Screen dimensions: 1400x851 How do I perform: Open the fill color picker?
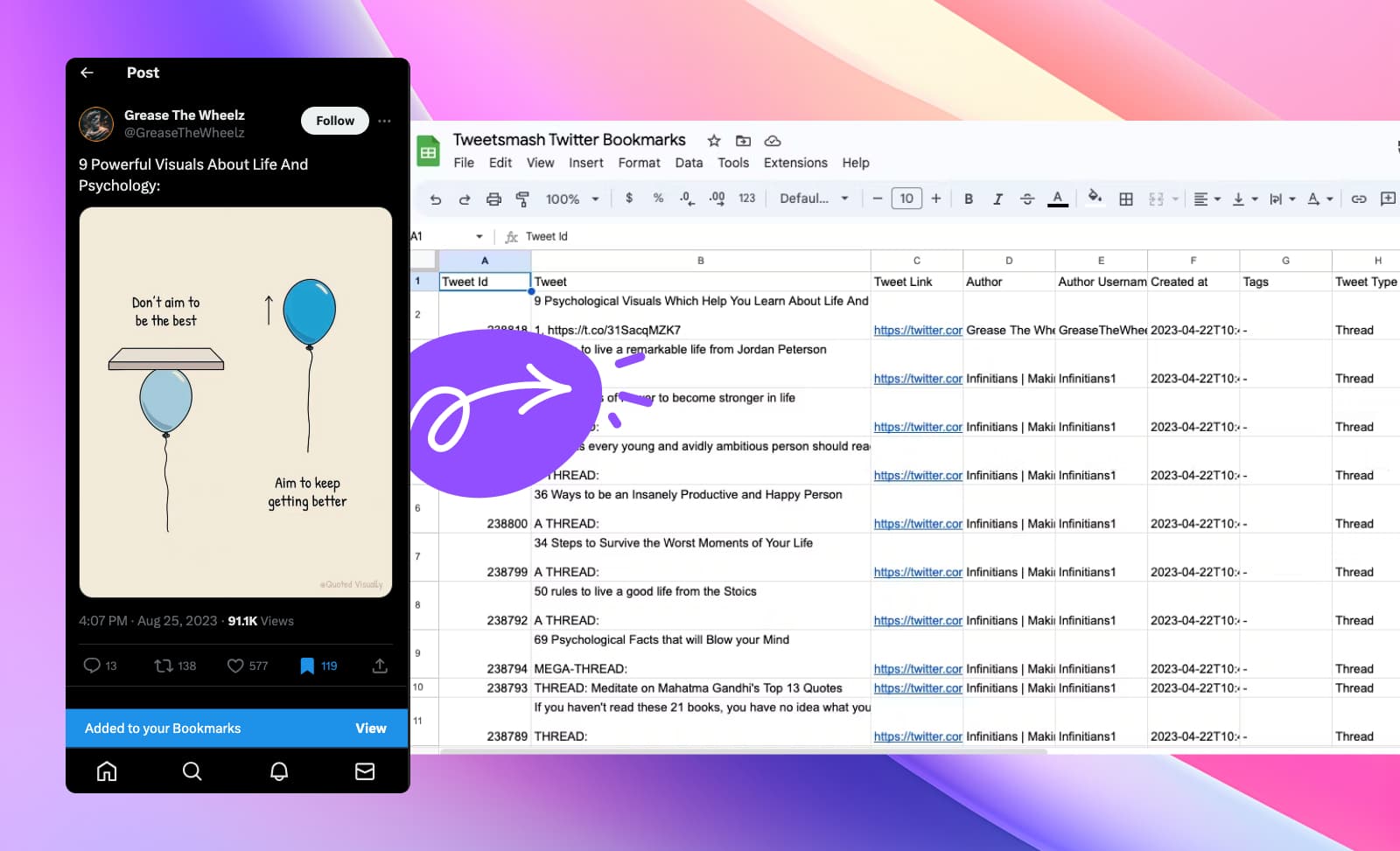(1094, 197)
